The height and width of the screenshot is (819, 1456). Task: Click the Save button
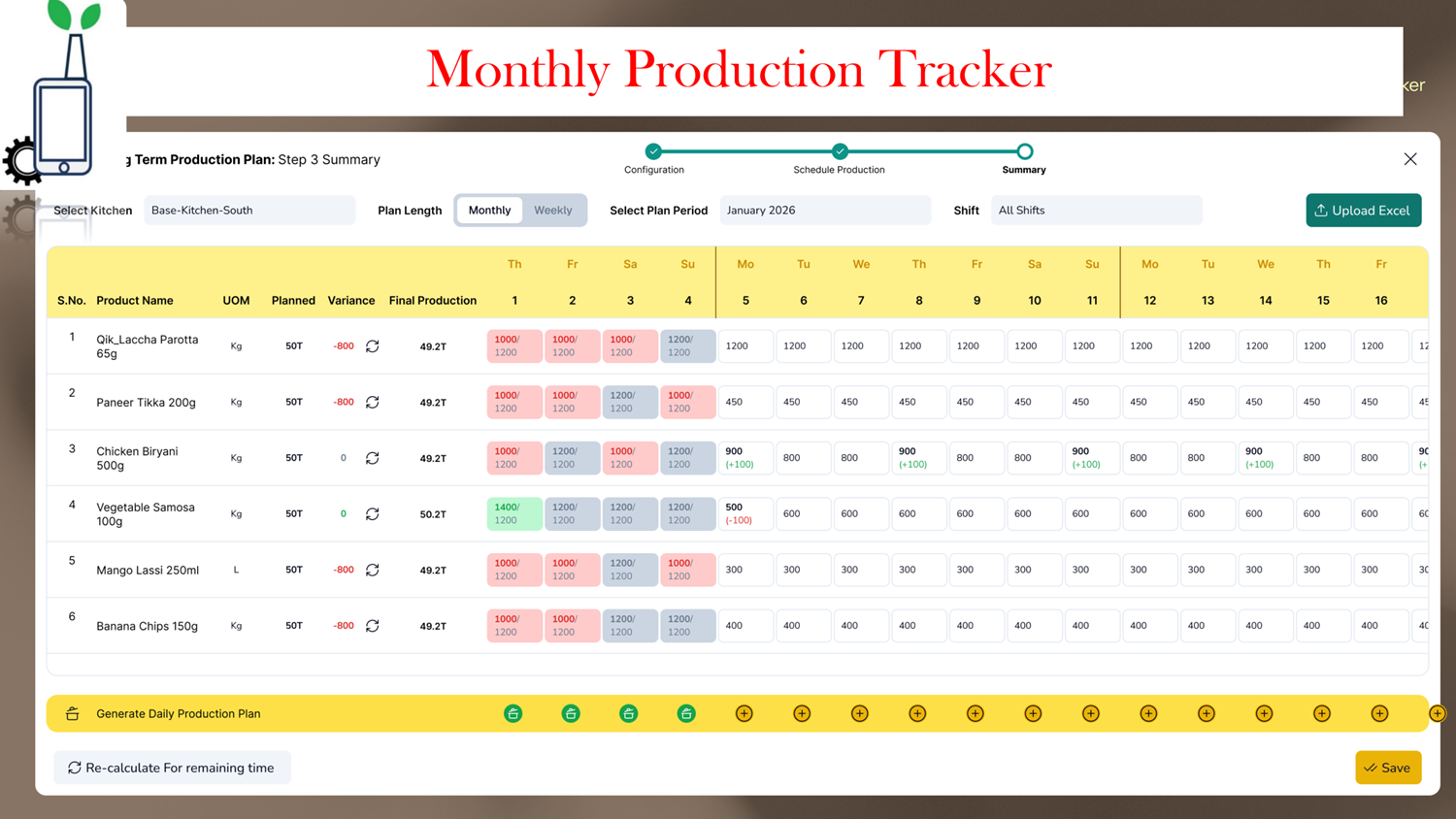coord(1388,768)
